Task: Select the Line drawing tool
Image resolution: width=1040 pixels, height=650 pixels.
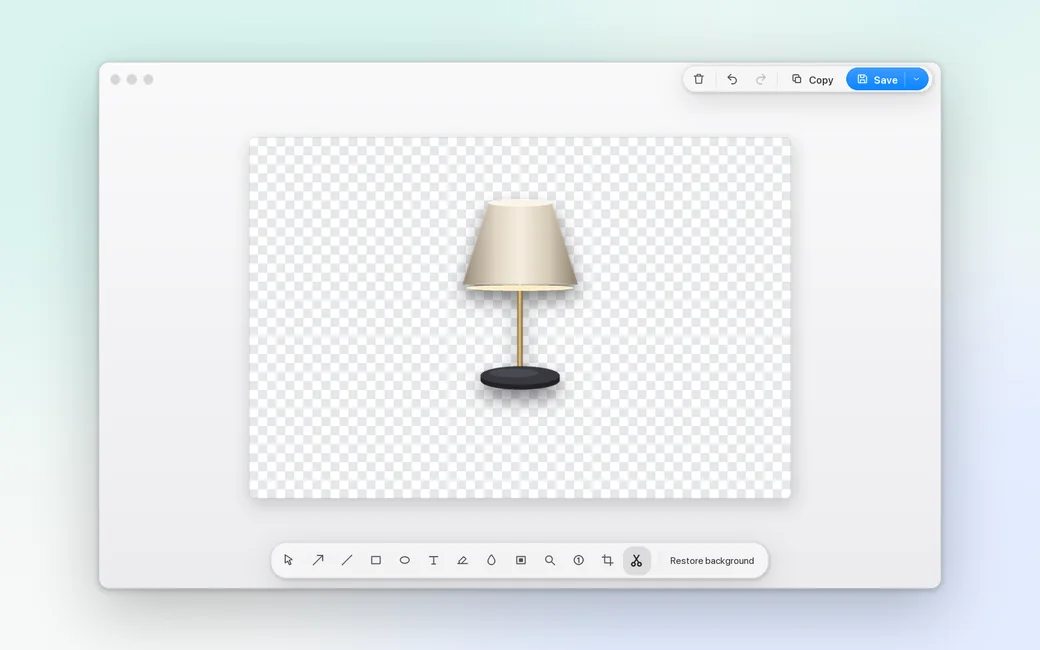Action: click(x=347, y=560)
